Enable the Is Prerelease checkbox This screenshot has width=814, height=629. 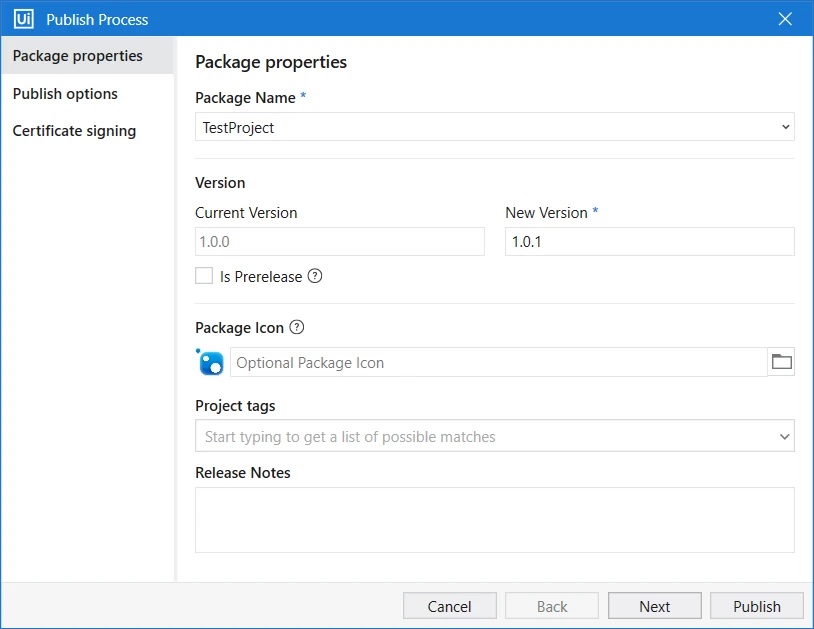coord(204,276)
